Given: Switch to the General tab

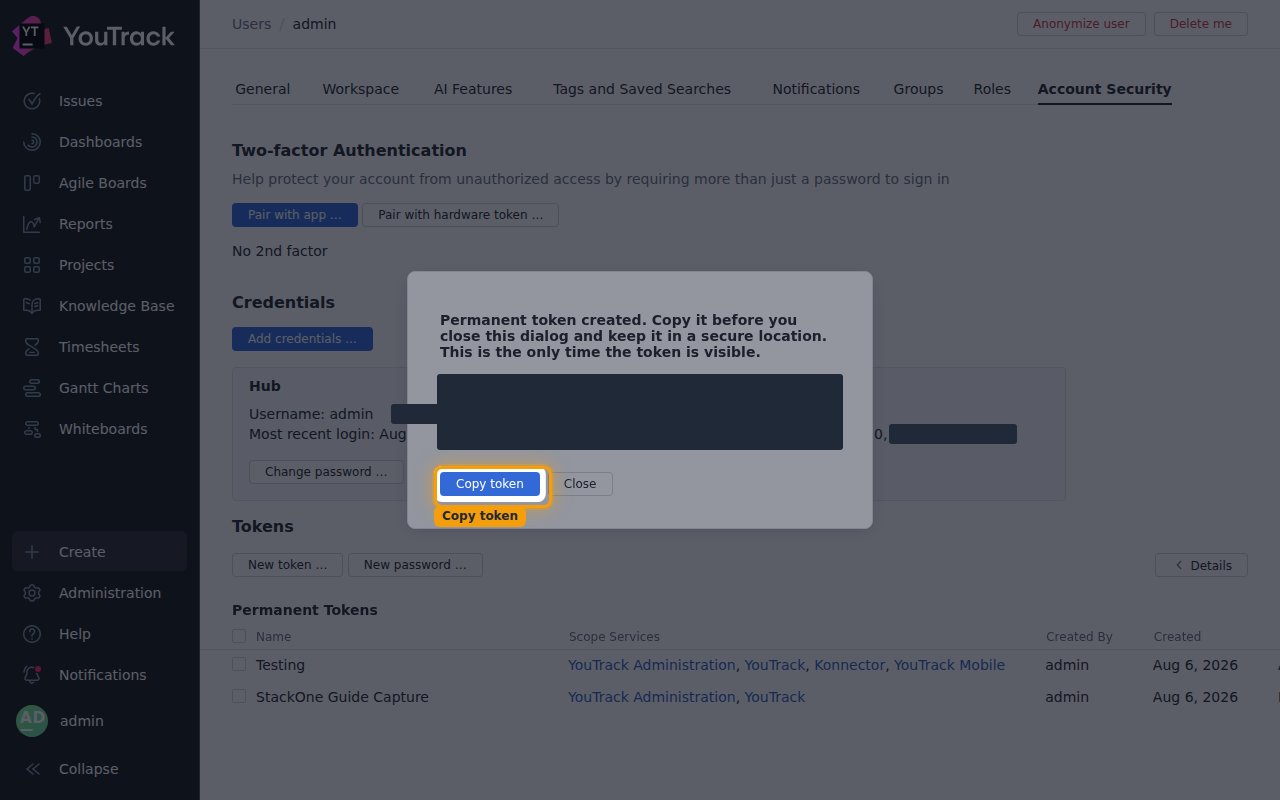Looking at the screenshot, I should click(x=263, y=89).
